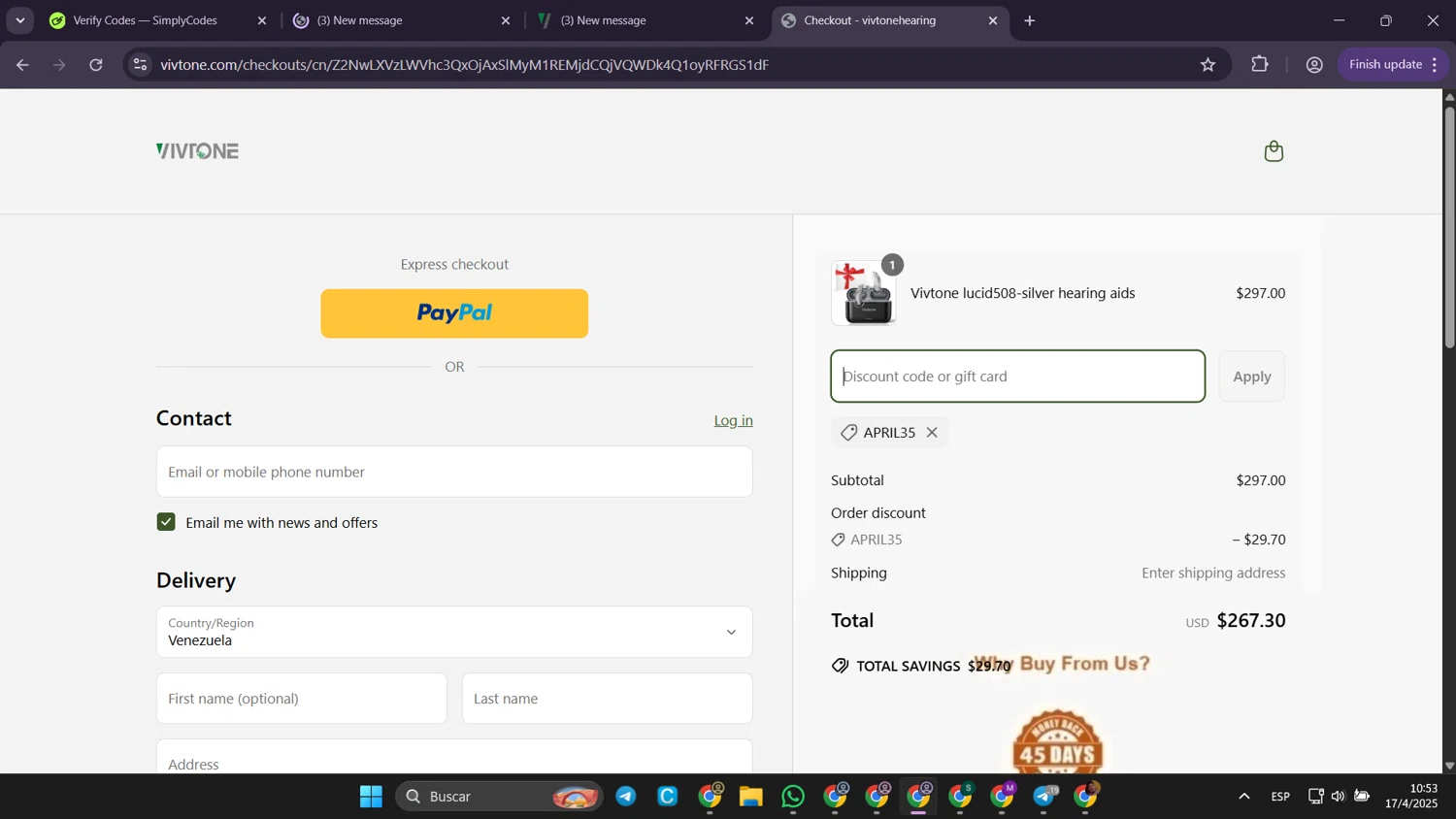Click the Finish update button

tap(1393, 65)
